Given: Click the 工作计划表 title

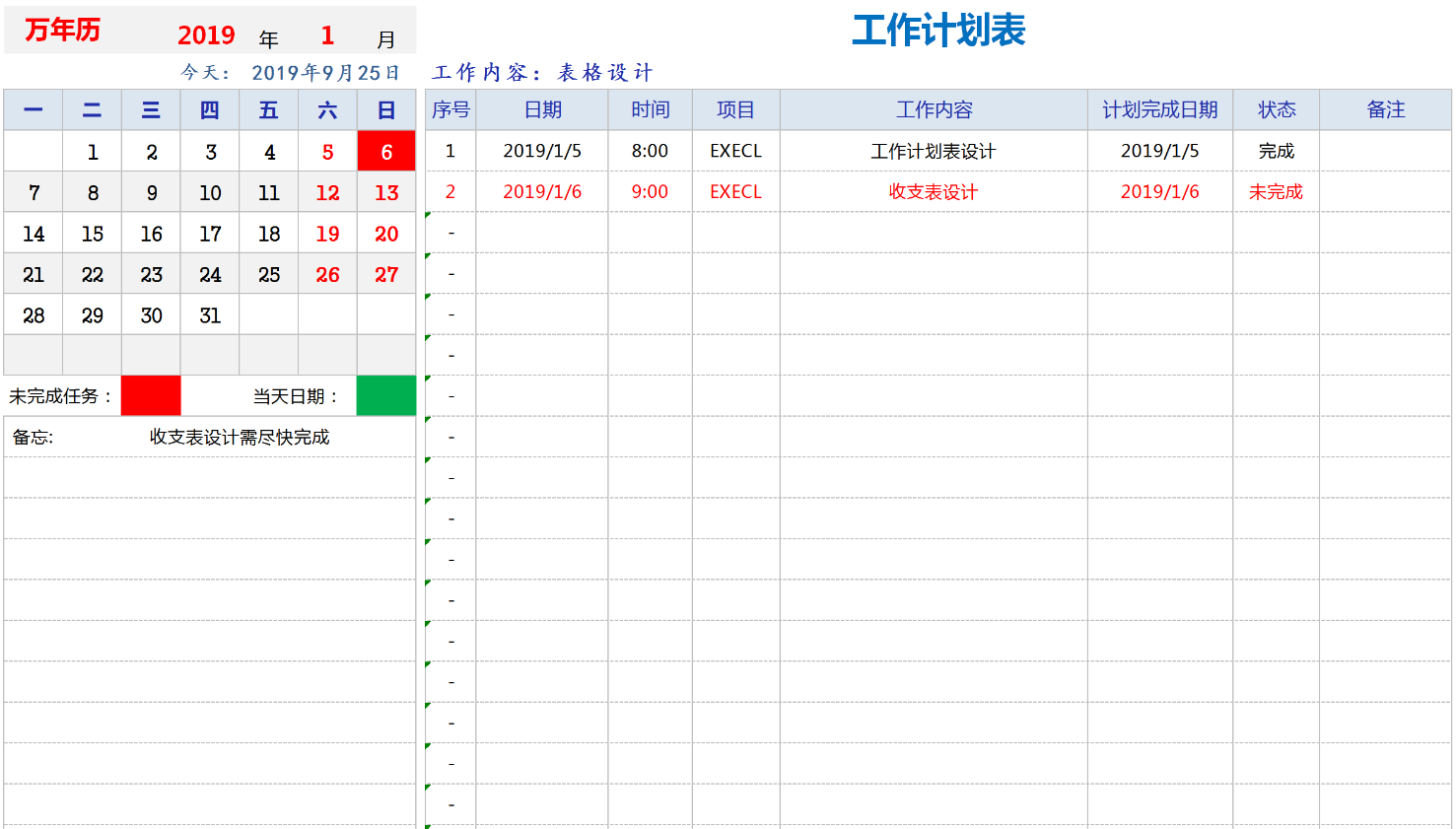Looking at the screenshot, I should tap(938, 31).
